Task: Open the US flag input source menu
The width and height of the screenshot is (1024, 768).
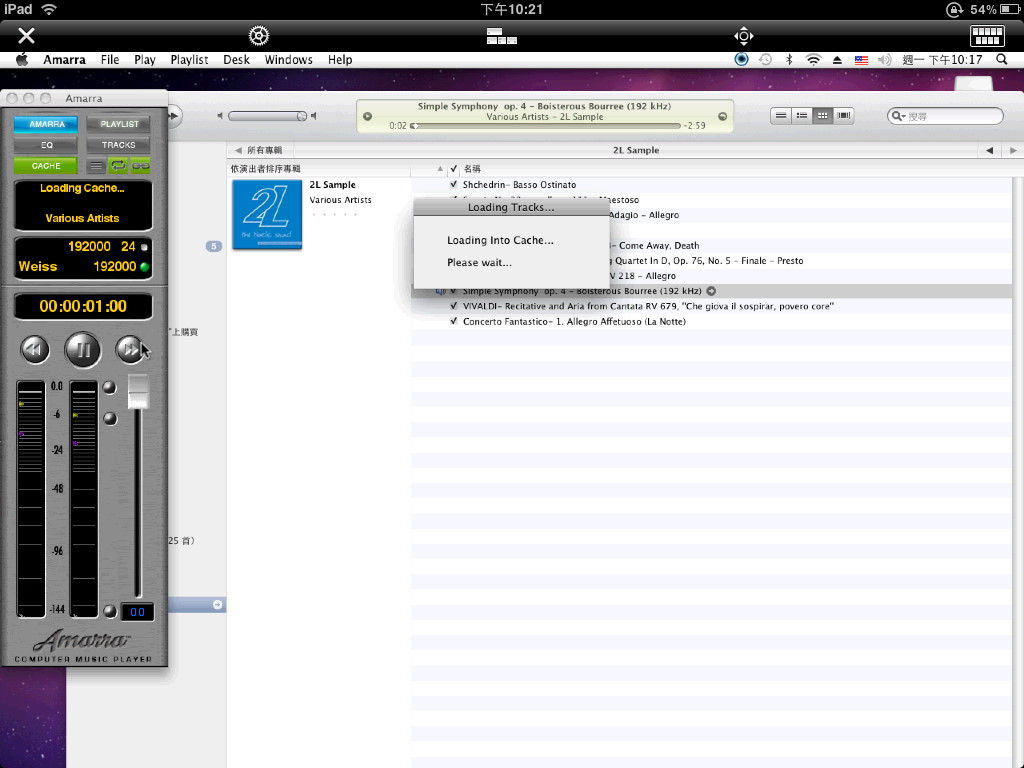Action: tap(861, 59)
